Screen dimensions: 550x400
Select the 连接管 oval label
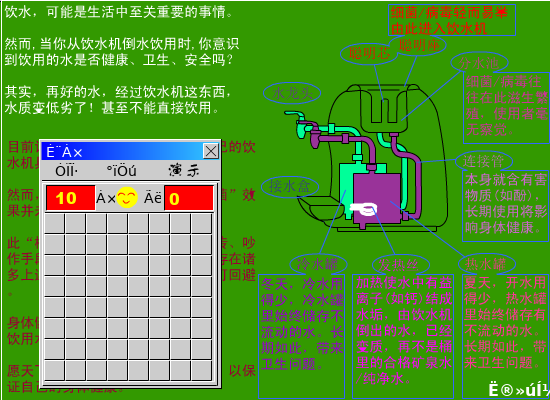pos(484,161)
